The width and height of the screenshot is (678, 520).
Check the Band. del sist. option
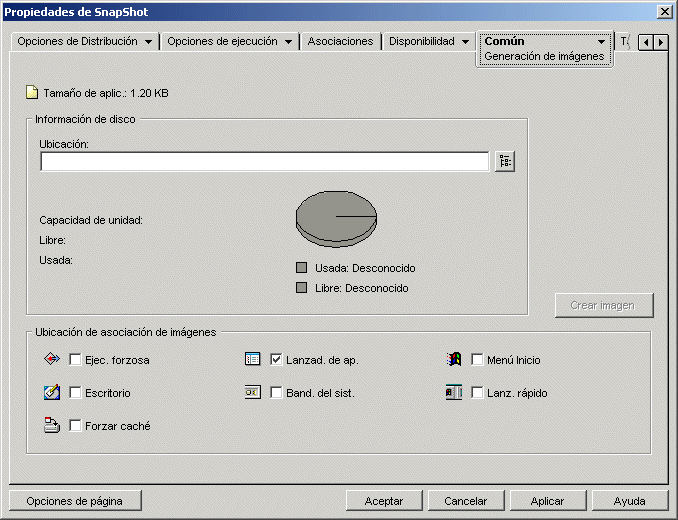coord(276,392)
